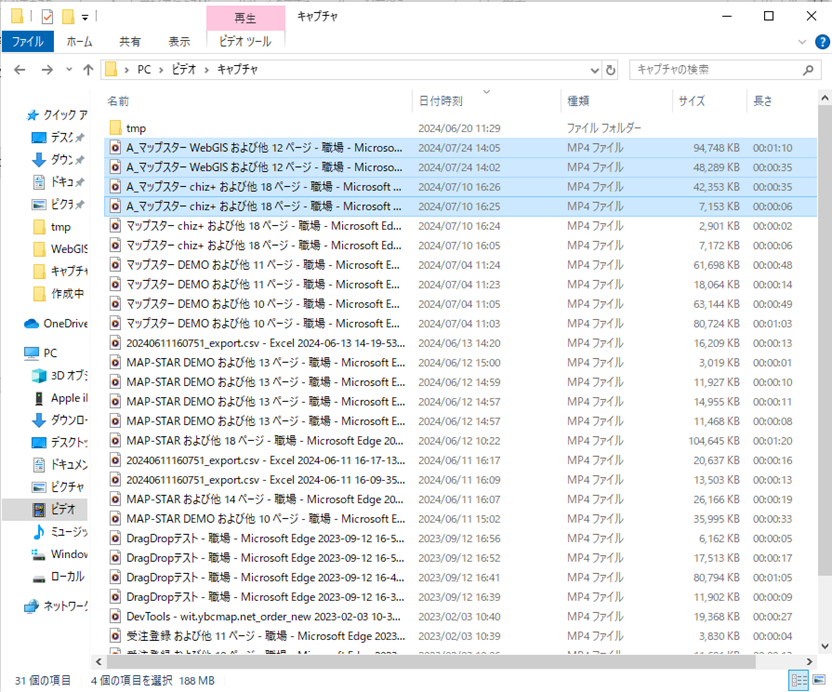Select the マップスター DEMO file sized 80,724 KB

pyautogui.click(x=461, y=323)
